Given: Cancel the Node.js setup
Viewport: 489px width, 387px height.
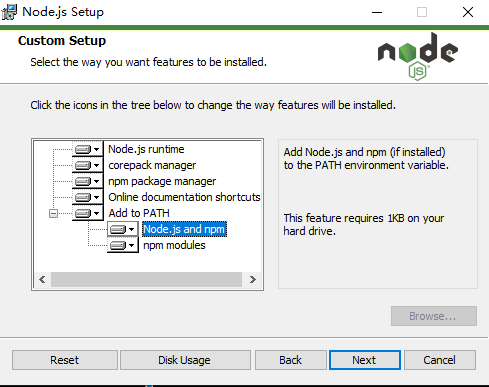Looking at the screenshot, I should click(x=440, y=360).
